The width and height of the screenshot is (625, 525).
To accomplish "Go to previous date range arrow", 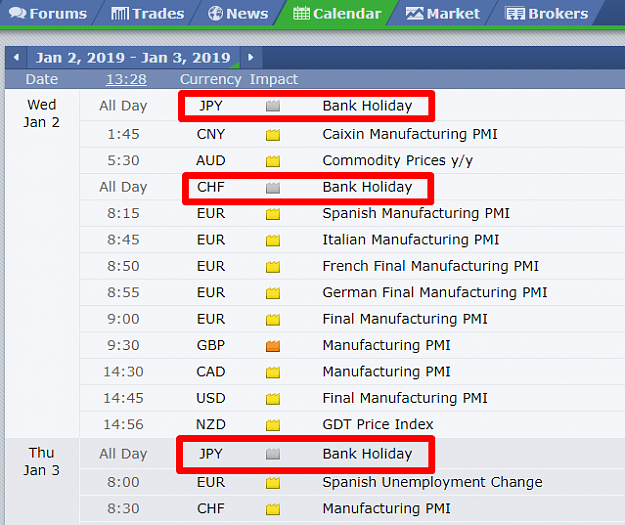I will click(x=16, y=57).
